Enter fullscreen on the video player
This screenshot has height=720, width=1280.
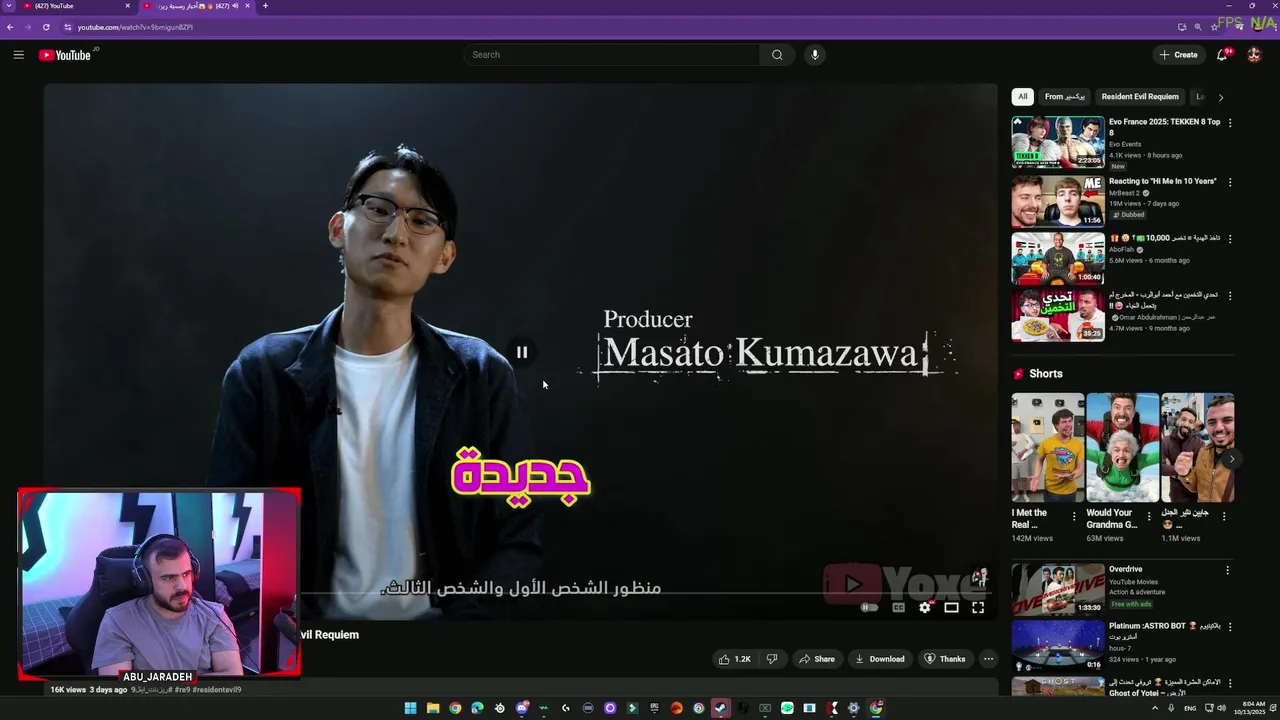click(x=978, y=607)
